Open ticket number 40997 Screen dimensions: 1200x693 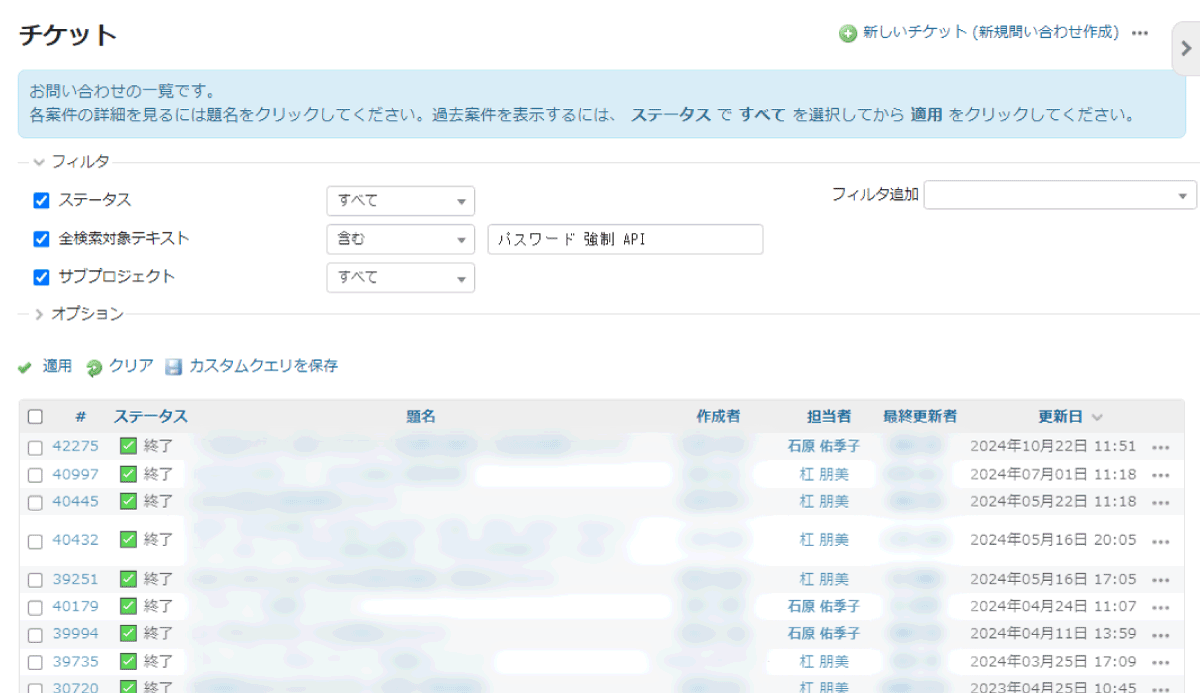75,474
